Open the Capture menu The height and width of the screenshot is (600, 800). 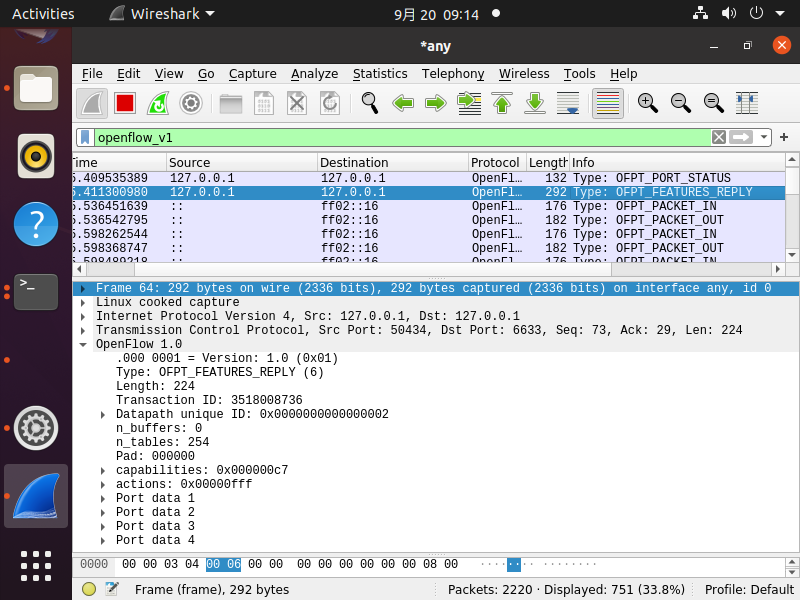point(253,74)
